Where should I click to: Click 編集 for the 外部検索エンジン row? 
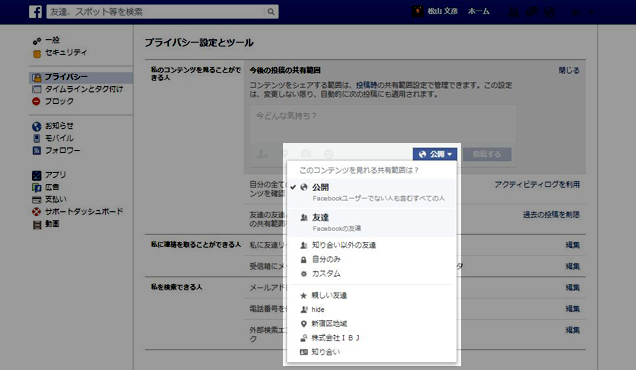(573, 330)
